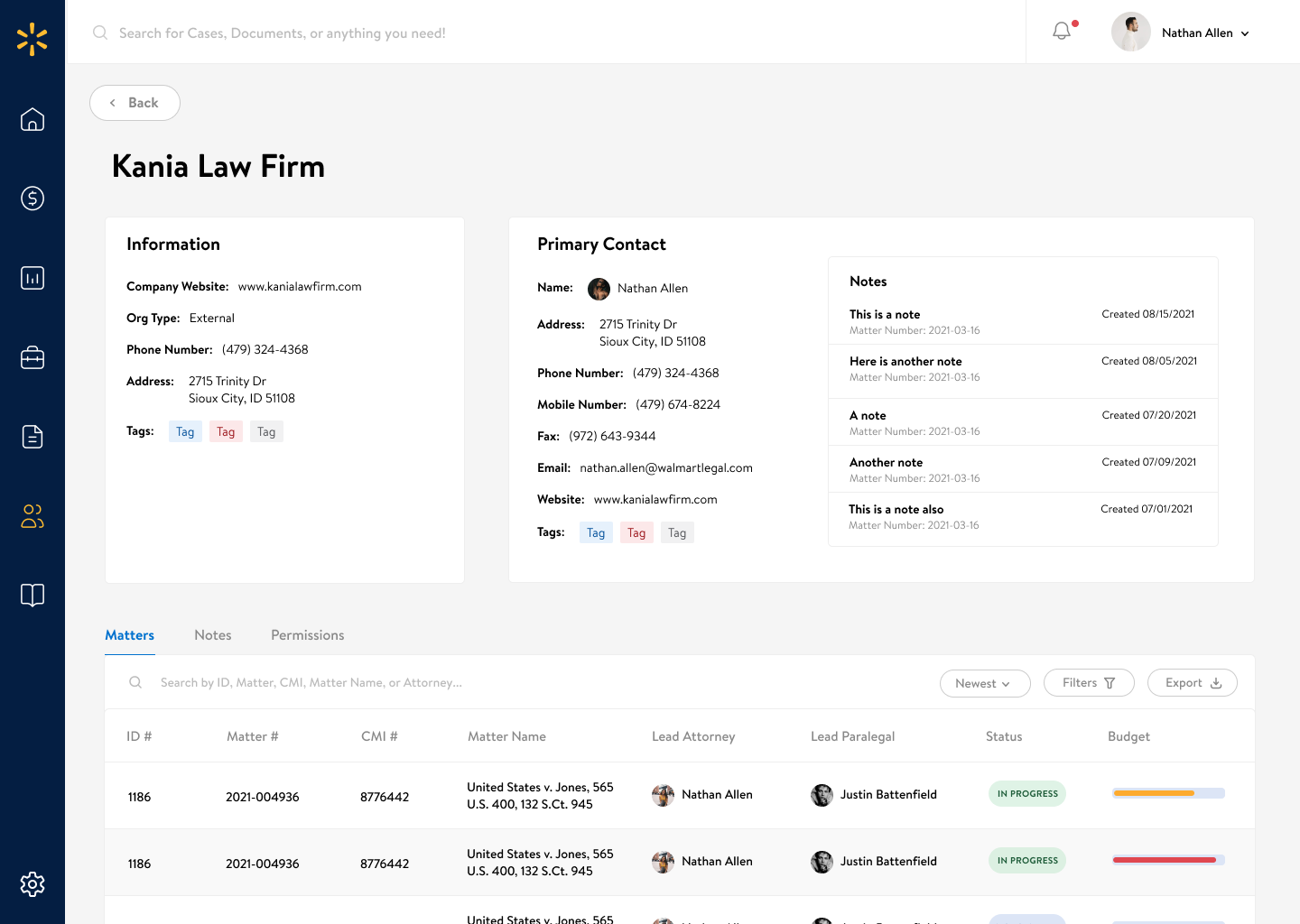Open the Website link in Primary Contact
The height and width of the screenshot is (924, 1300).
pyautogui.click(x=655, y=500)
